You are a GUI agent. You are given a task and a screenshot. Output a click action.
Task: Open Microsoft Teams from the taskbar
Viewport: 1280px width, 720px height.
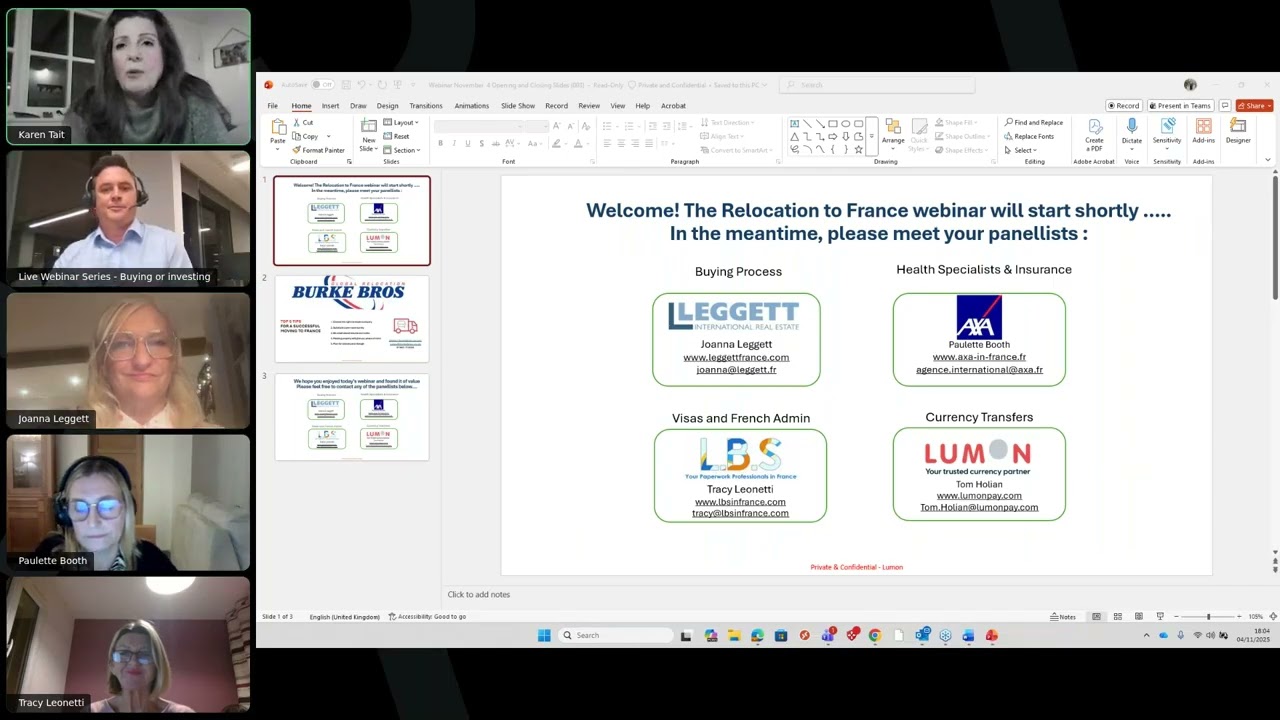(x=828, y=635)
